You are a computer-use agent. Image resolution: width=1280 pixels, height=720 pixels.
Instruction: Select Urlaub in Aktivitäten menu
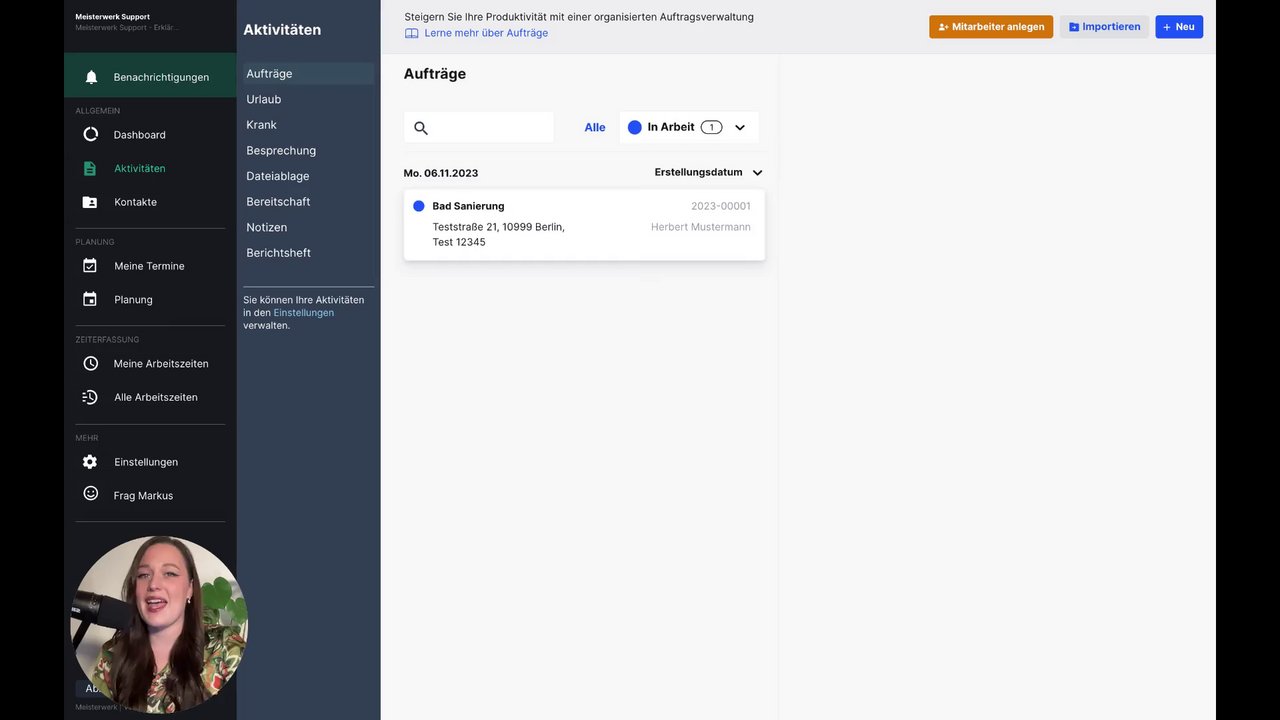point(264,99)
